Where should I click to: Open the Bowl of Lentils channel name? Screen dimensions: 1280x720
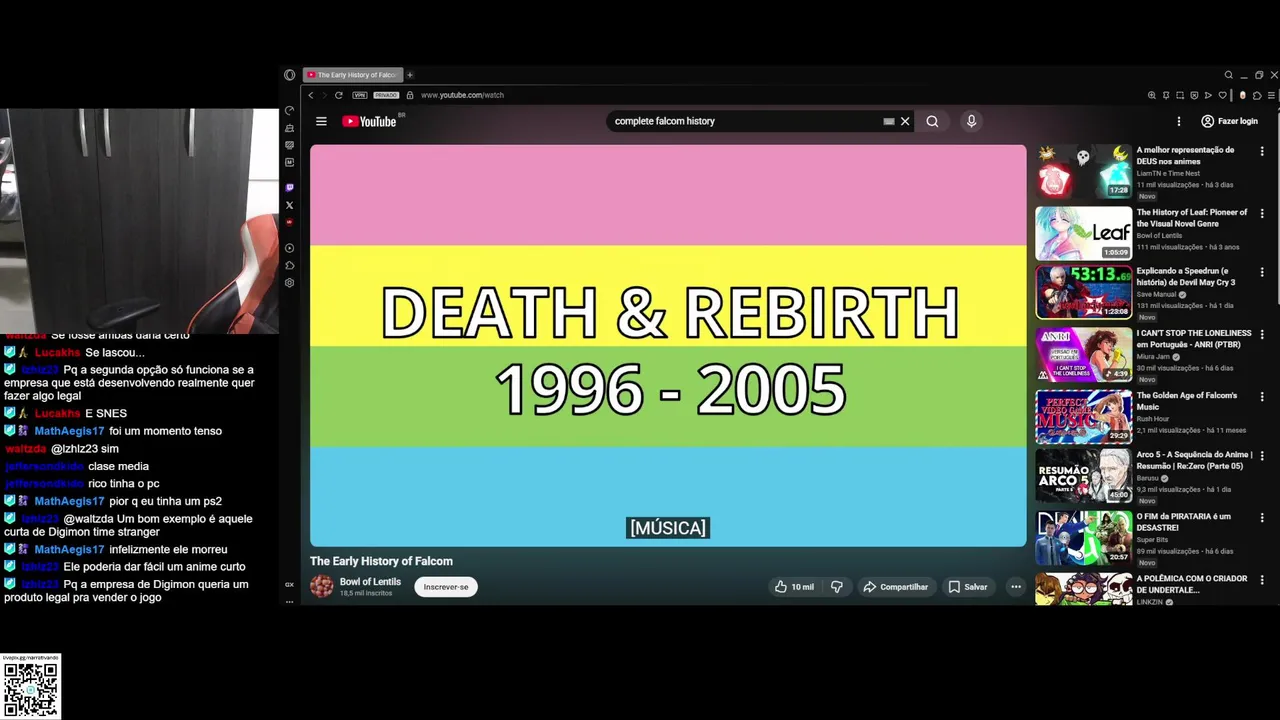click(370, 581)
